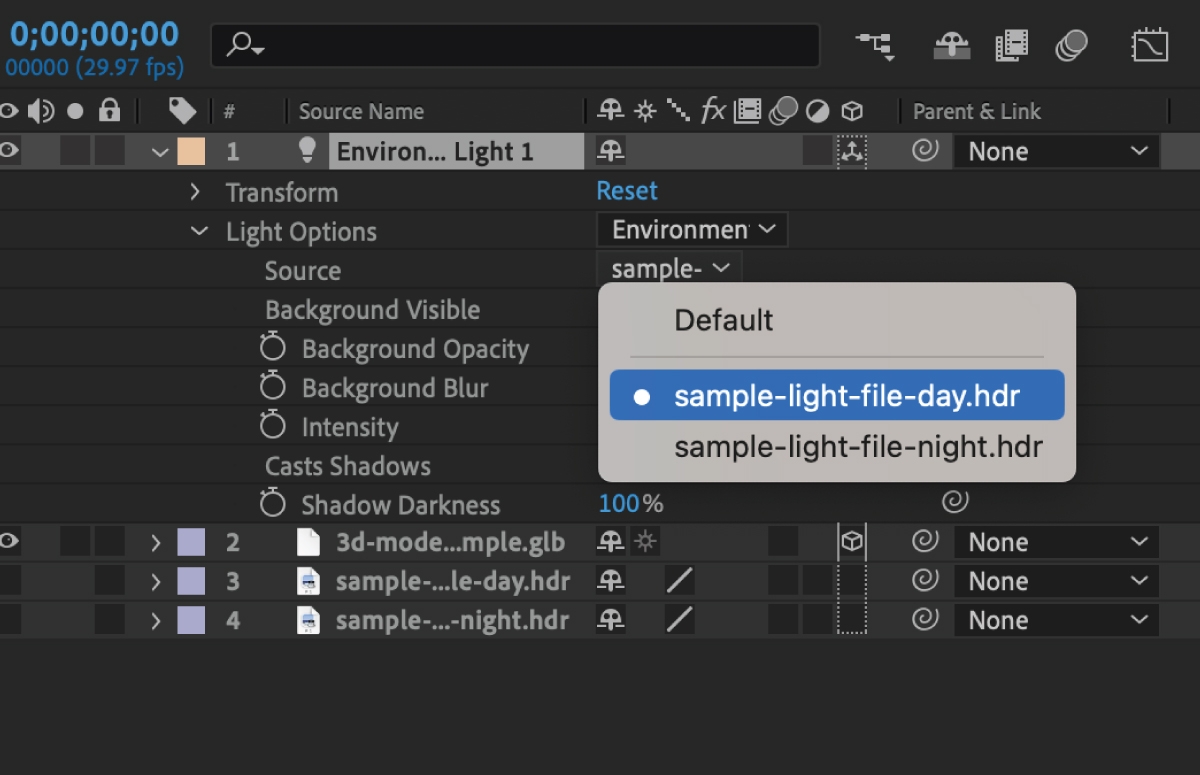Screen dimensions: 1200x775
Task: Expand the Transform property group
Action: pyautogui.click(x=196, y=192)
